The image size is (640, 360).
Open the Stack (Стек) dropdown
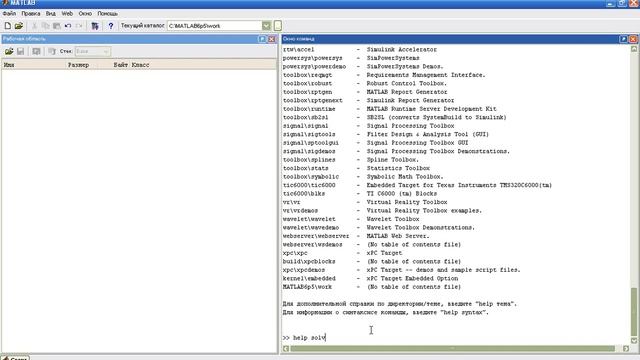coord(93,51)
